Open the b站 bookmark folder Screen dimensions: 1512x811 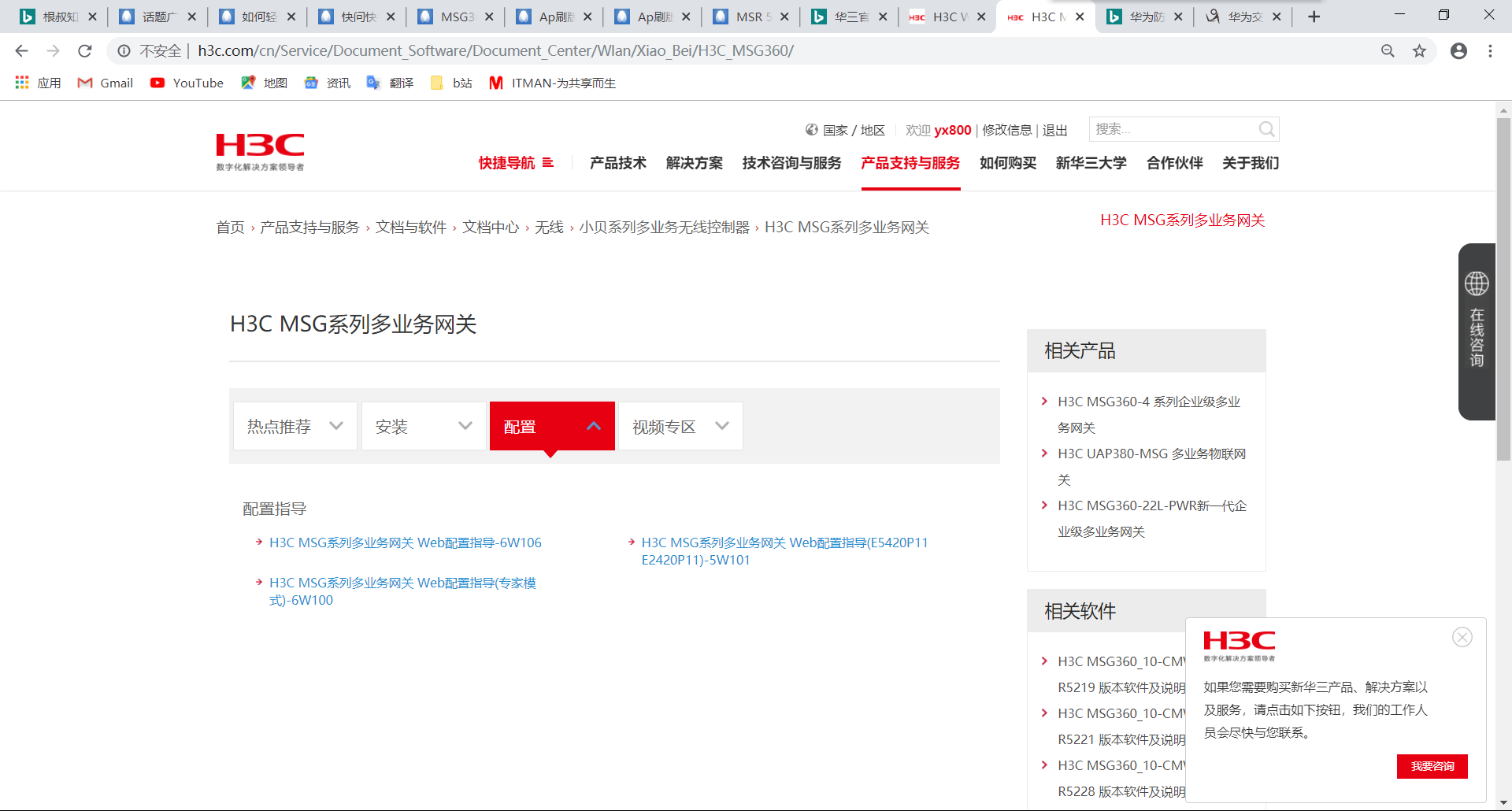(452, 83)
